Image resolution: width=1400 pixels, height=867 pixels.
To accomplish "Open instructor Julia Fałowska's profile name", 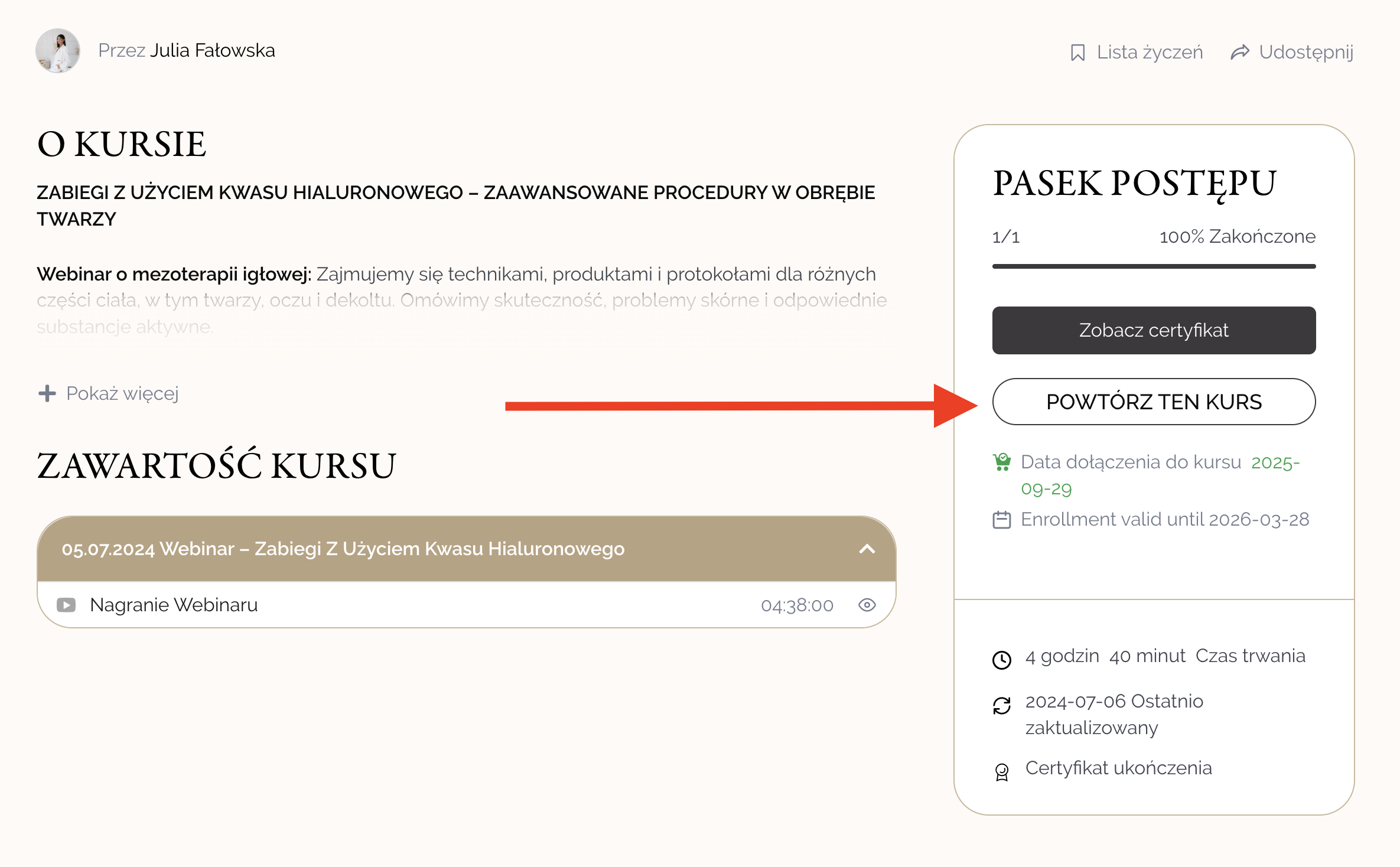I will pos(212,51).
